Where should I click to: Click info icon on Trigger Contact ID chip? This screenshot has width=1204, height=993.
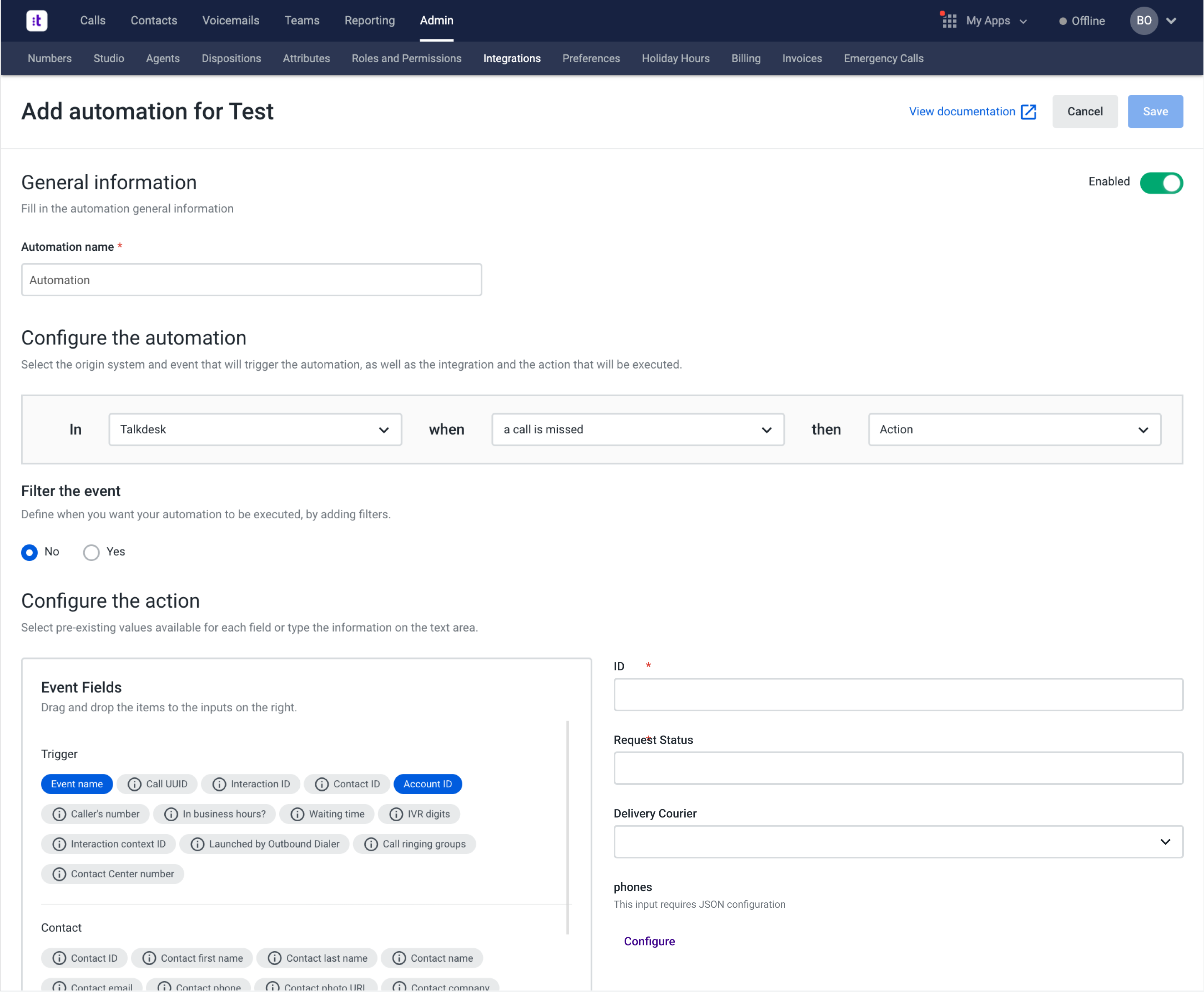click(x=321, y=784)
